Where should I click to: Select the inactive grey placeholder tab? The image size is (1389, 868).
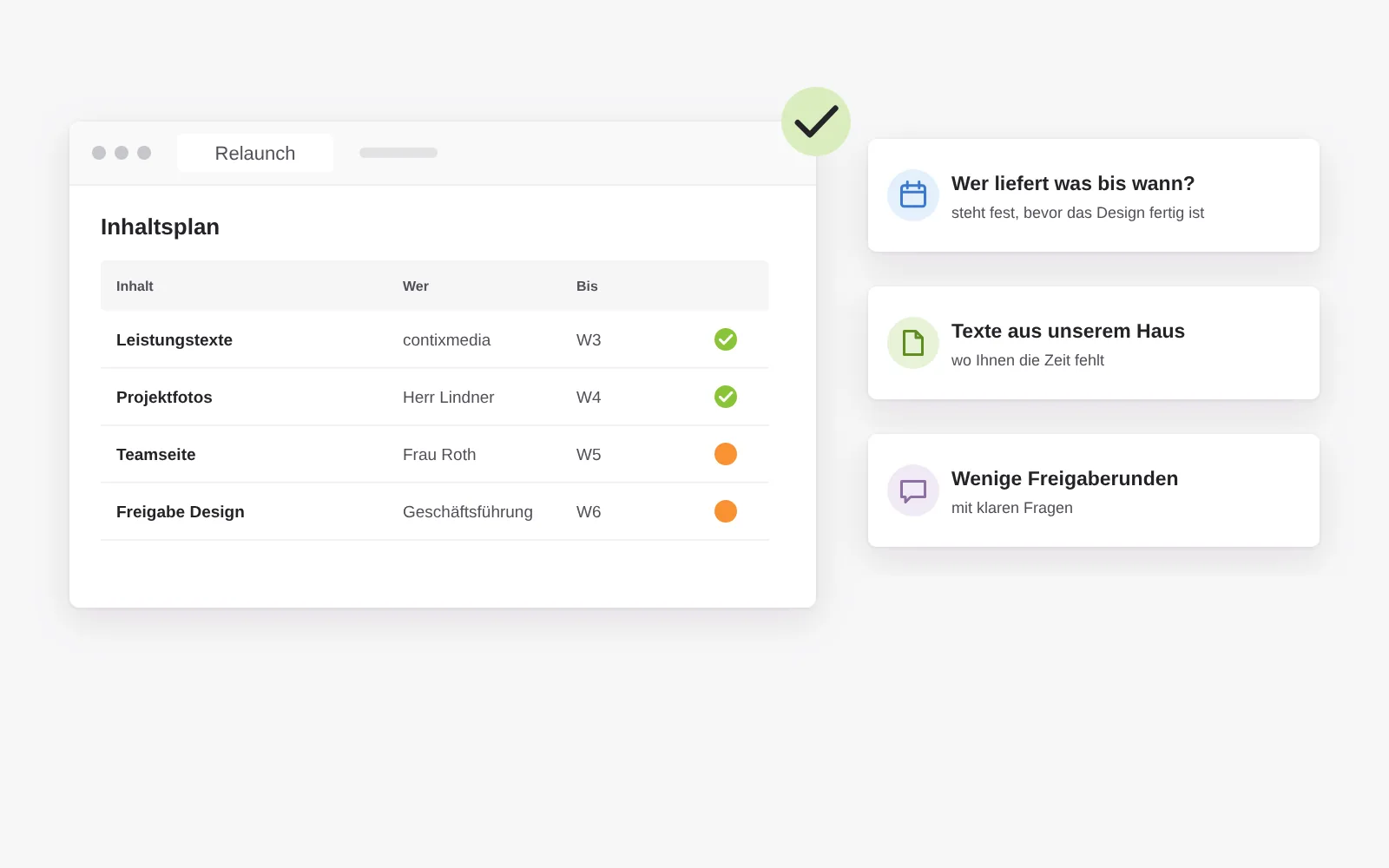click(x=398, y=153)
